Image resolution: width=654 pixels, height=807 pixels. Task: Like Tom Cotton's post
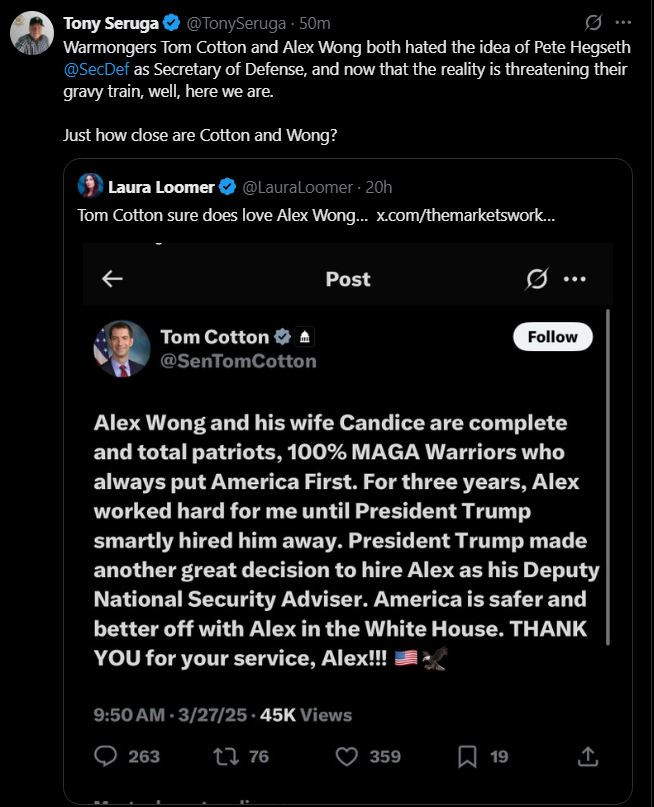(347, 757)
